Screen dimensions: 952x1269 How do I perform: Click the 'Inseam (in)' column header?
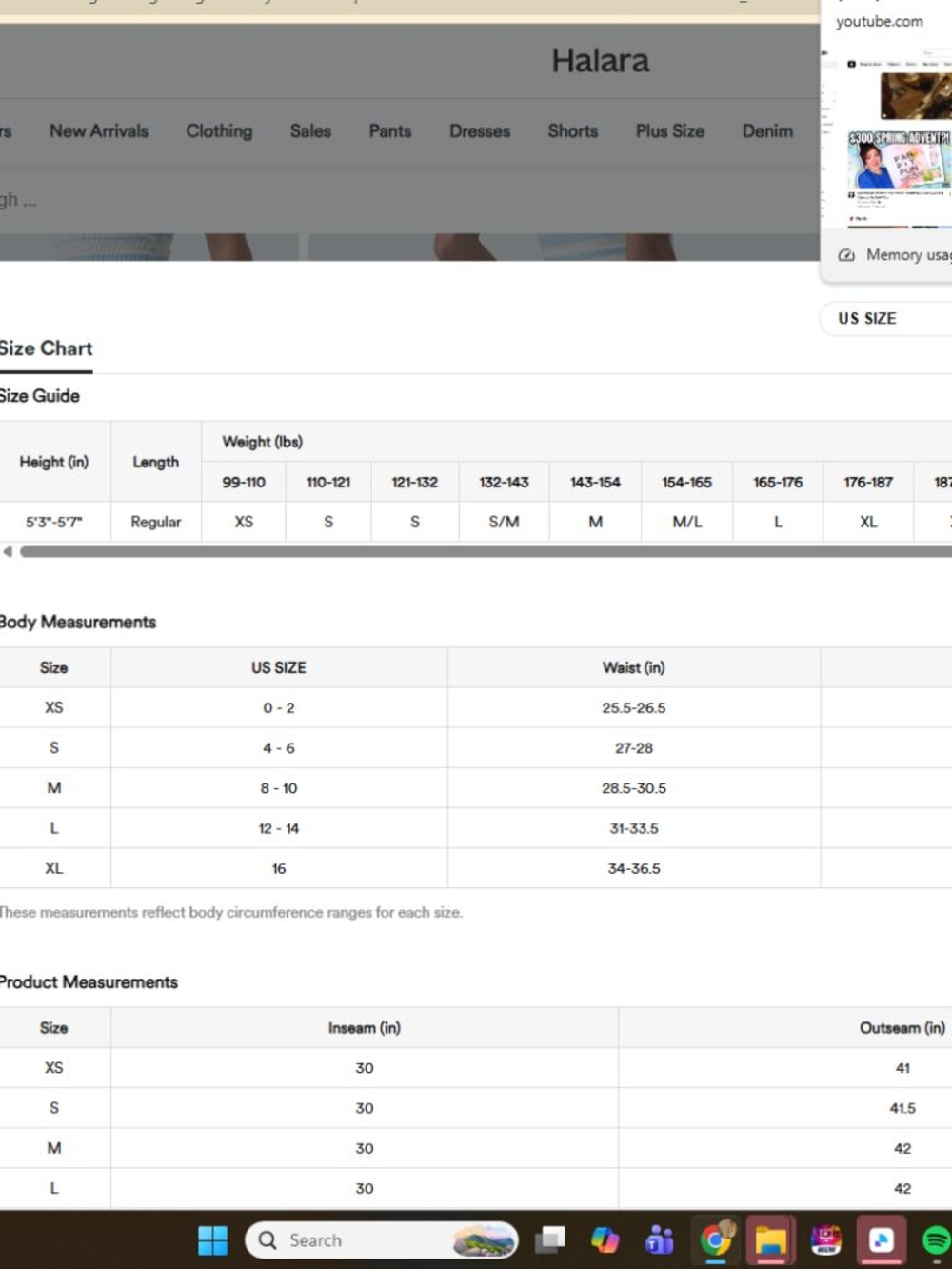pos(365,1028)
